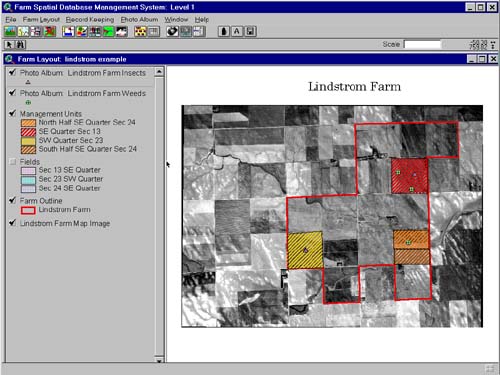The width and height of the screenshot is (500, 375).
Task: Click the yellow dotted grid toolbar icon
Action: click(140, 32)
